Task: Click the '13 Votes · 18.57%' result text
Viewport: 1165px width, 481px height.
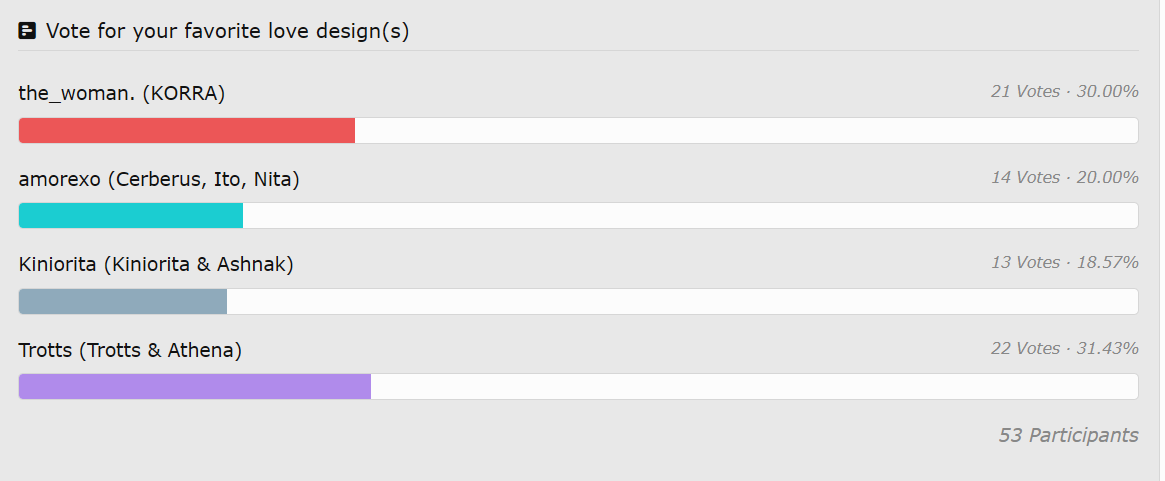Action: click(x=1064, y=263)
